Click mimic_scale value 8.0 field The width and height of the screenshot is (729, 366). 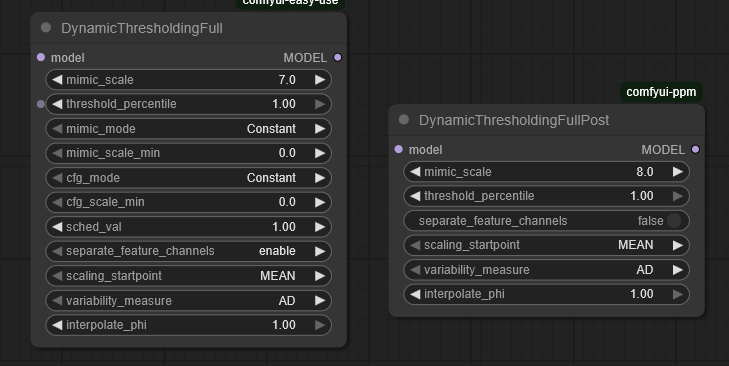click(645, 172)
